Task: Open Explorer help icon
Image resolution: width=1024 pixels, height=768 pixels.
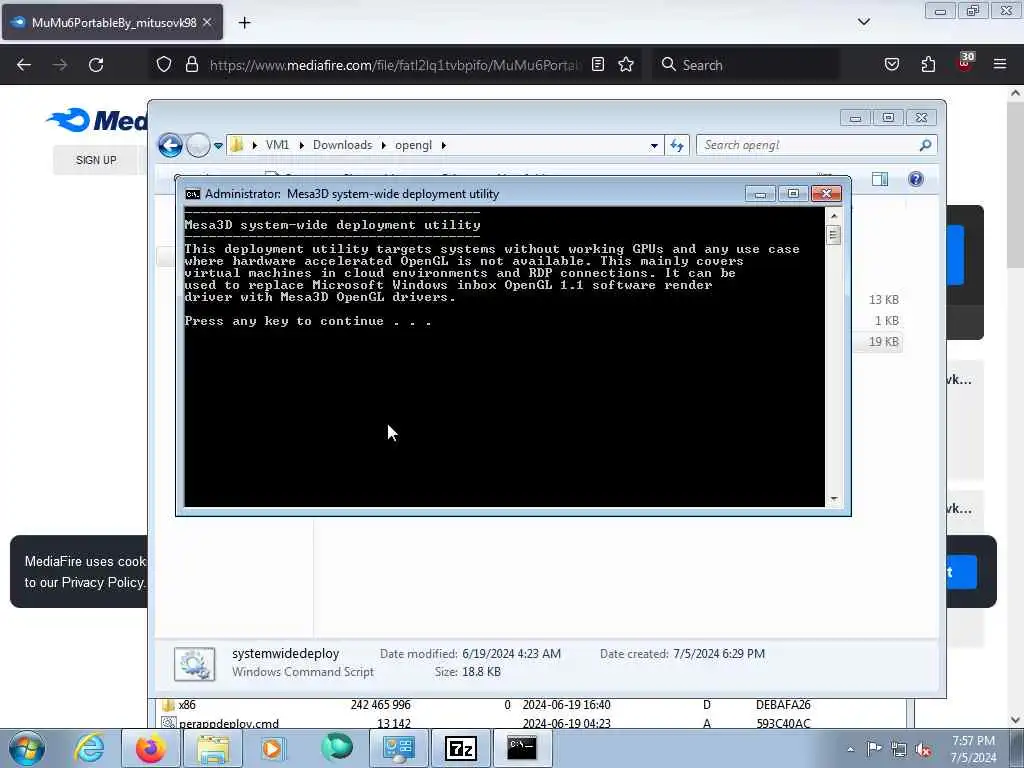Action: 916,179
